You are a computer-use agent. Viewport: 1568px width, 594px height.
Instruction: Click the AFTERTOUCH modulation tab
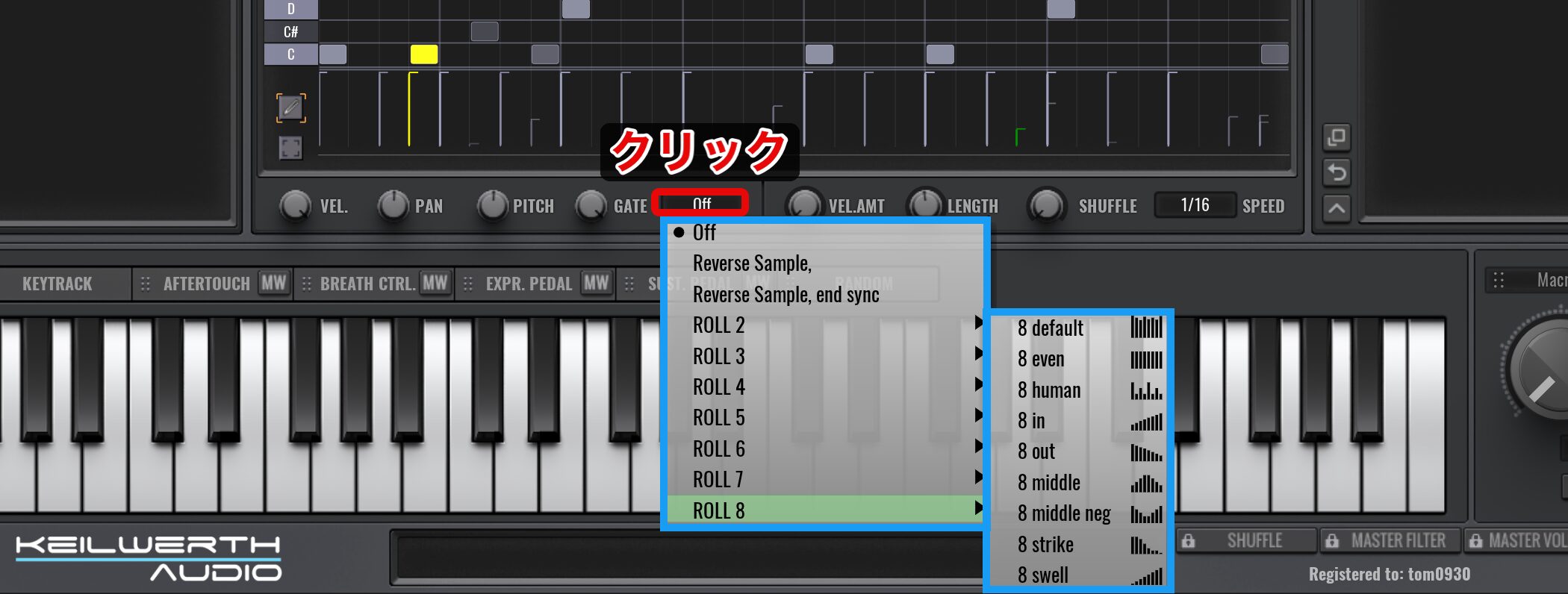tap(211, 284)
